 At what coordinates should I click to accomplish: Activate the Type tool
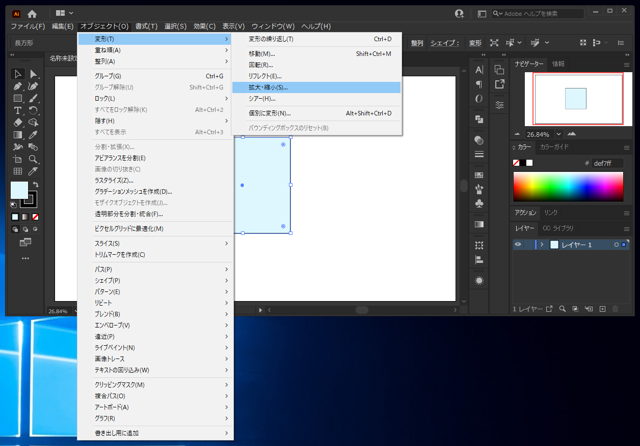(18, 111)
